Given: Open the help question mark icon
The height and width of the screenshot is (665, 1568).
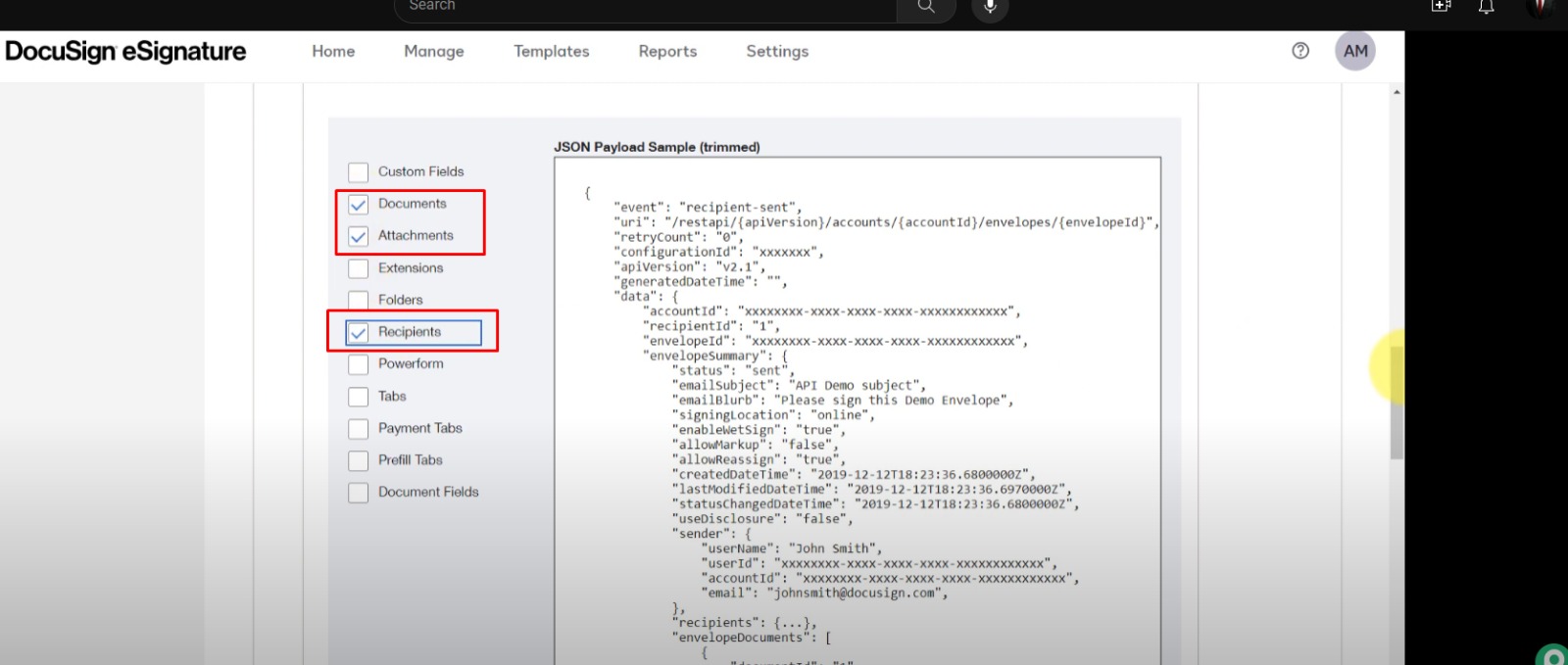Looking at the screenshot, I should pos(1300,51).
